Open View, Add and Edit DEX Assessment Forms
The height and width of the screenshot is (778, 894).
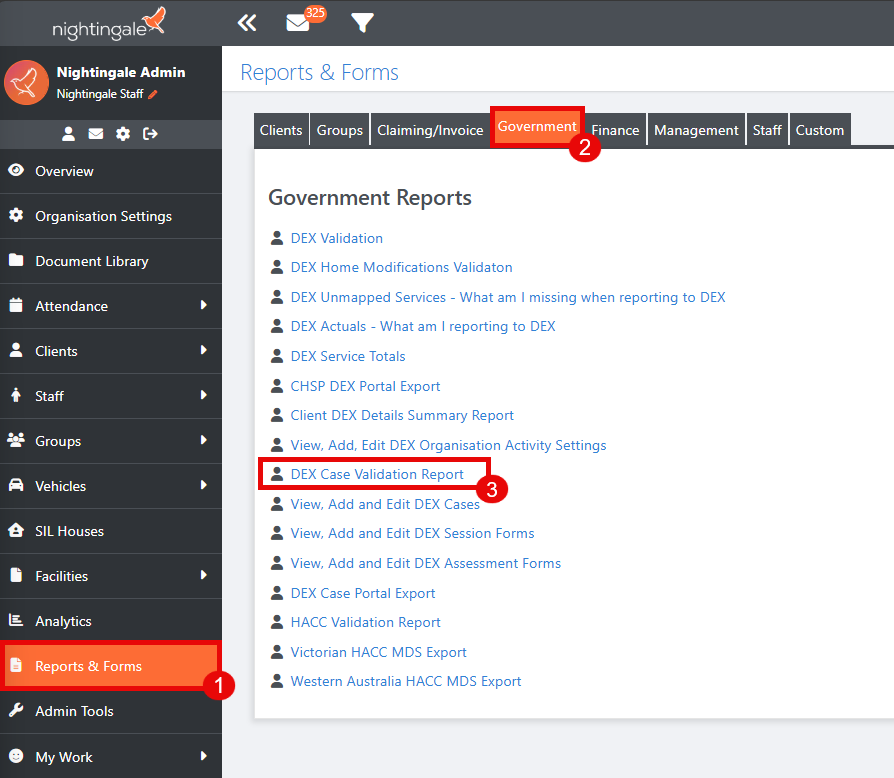426,563
